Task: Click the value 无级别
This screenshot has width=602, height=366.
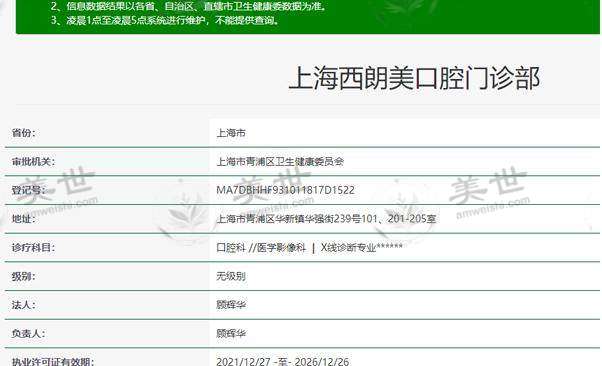Action: 231,276
